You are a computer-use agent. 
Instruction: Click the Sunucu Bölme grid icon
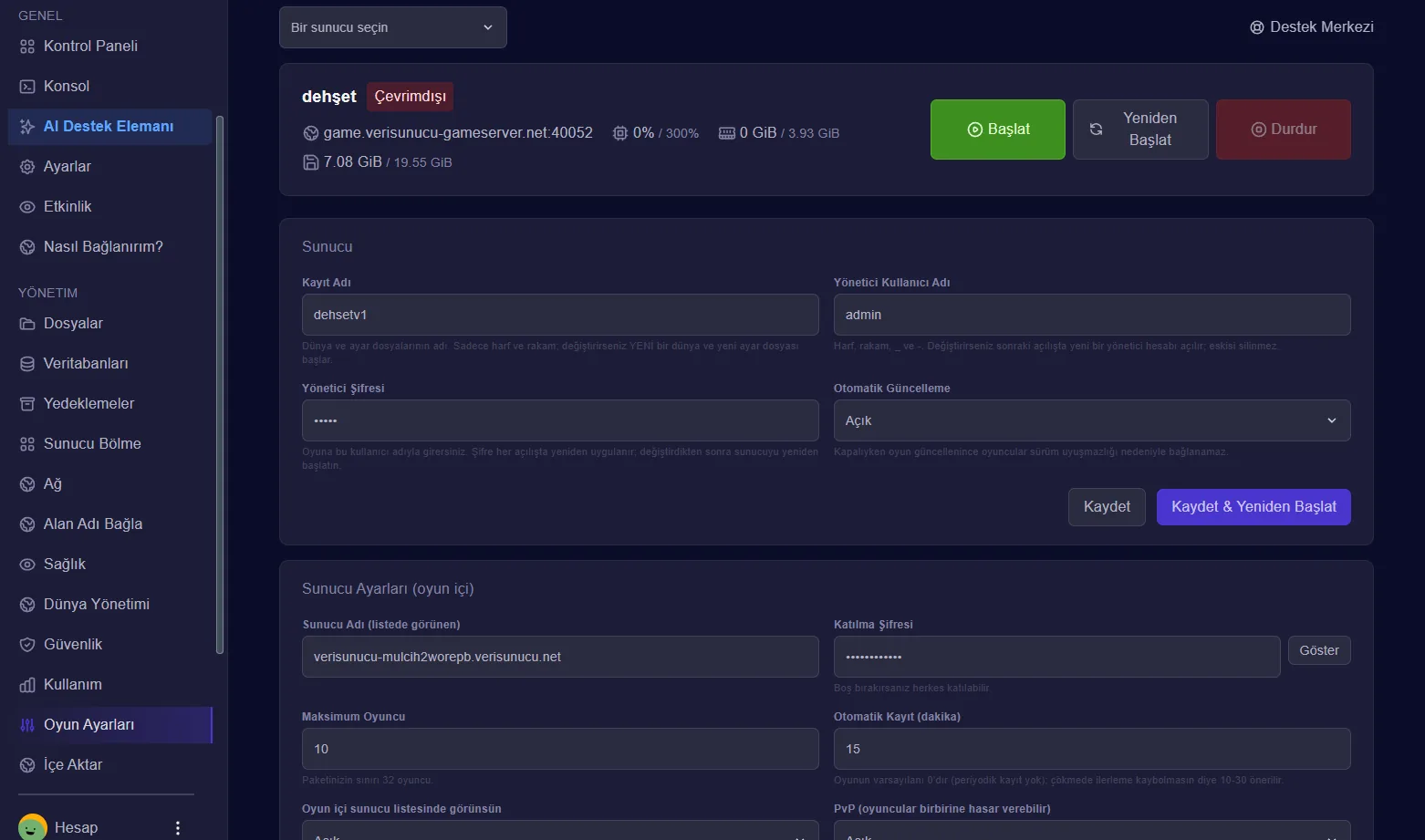pos(27,444)
